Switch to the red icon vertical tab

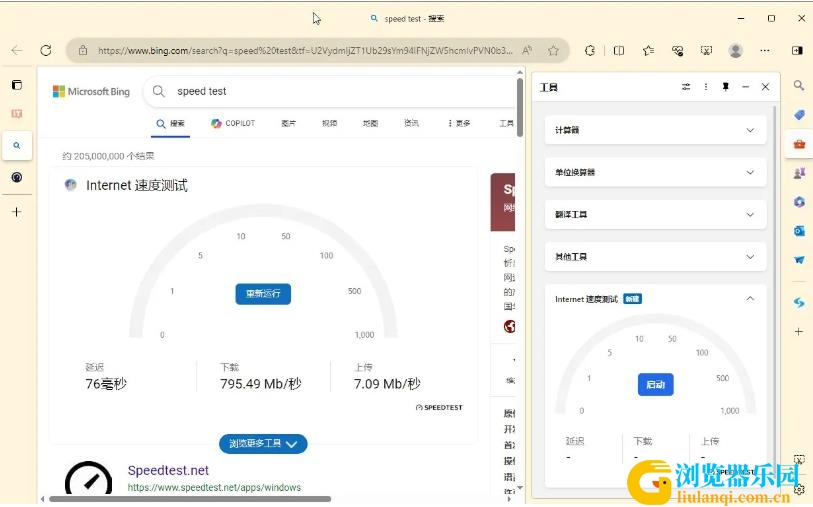click(17, 114)
